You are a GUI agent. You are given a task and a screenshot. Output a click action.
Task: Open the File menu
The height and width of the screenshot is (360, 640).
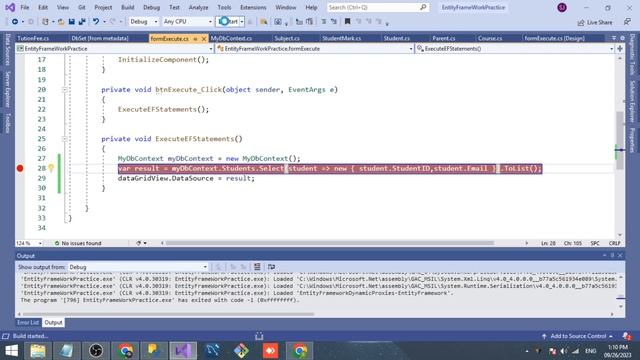click(24, 7)
